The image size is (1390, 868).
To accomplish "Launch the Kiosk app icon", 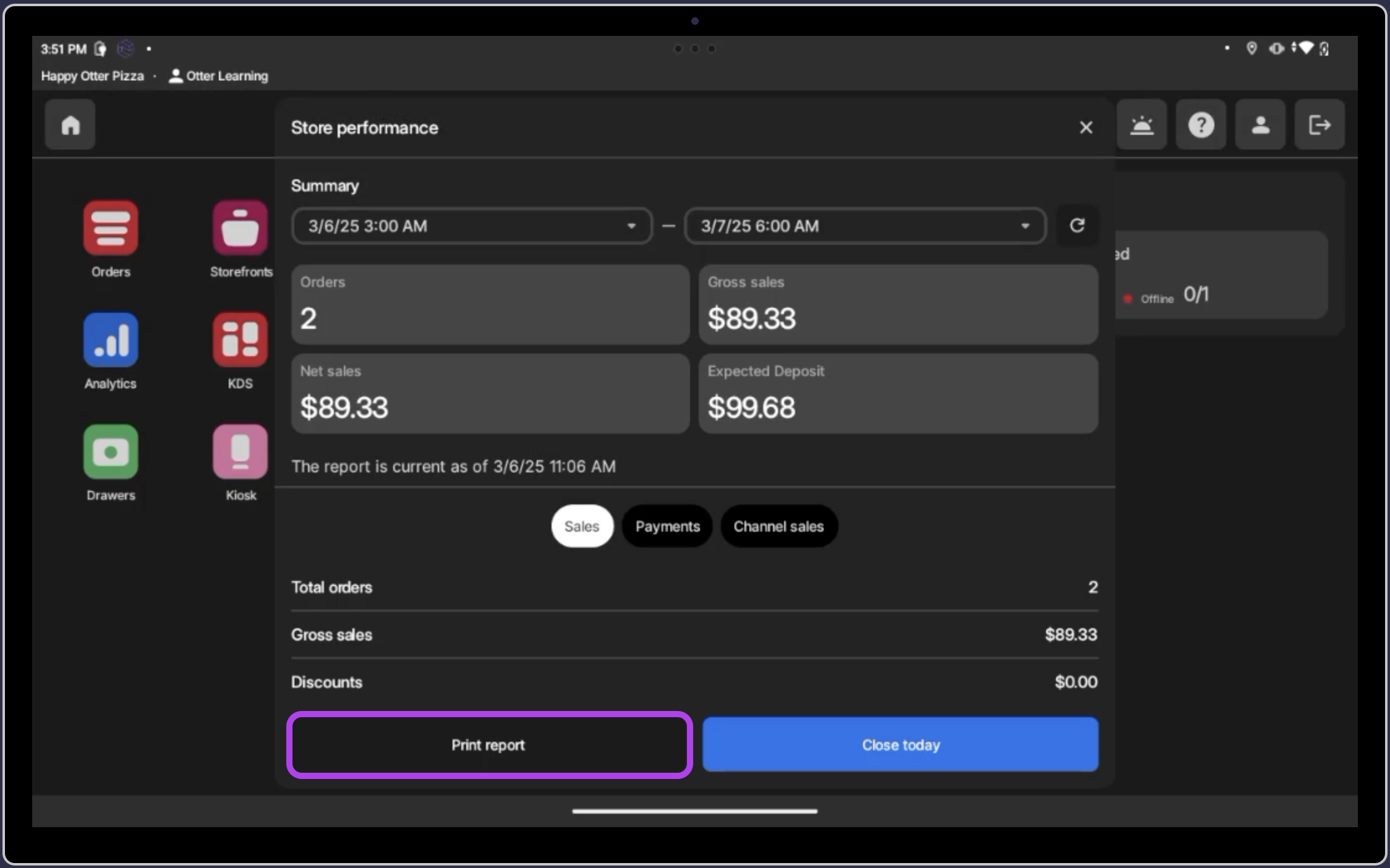I will point(240,452).
